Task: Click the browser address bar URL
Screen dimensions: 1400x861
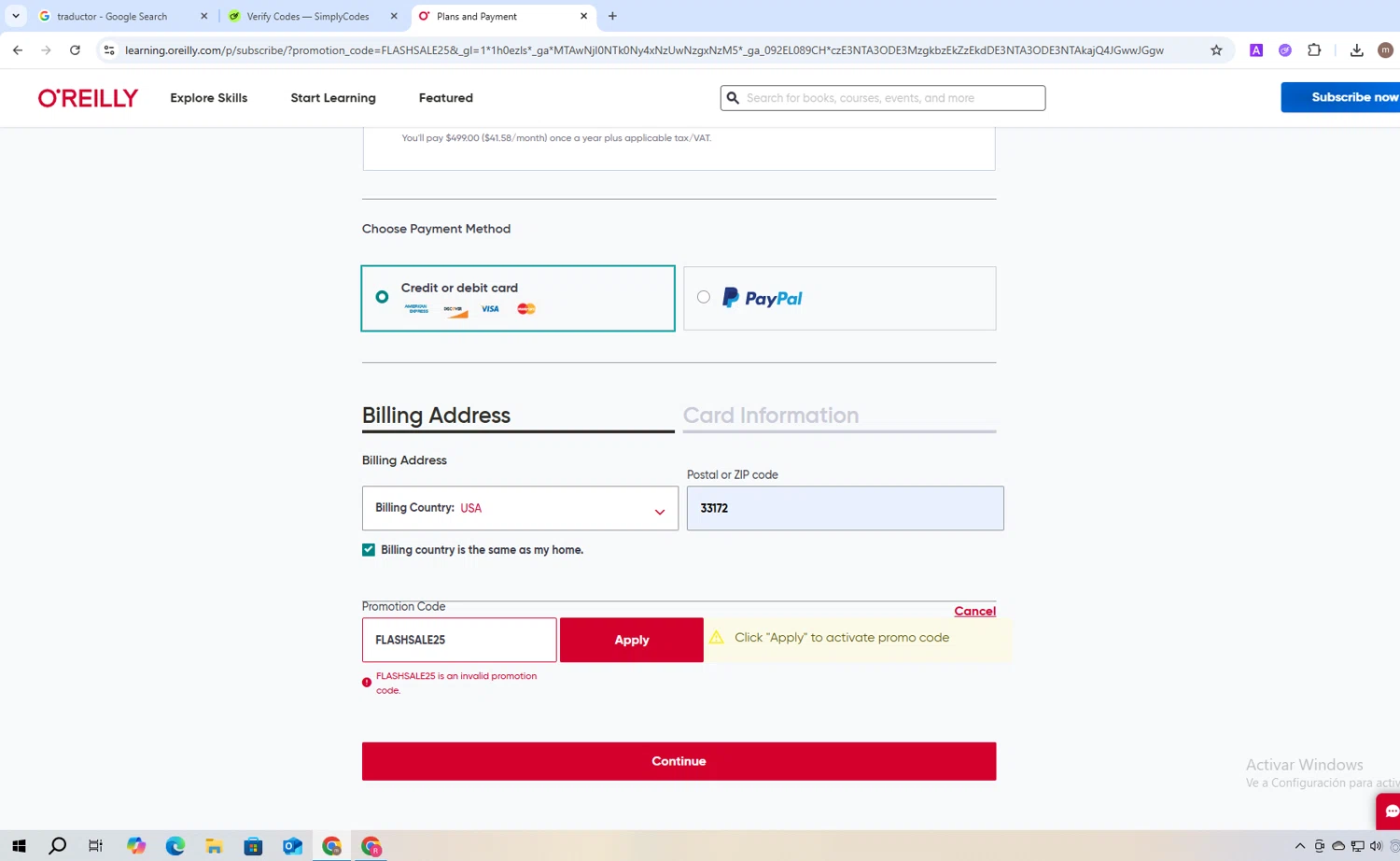Action: 644,50
